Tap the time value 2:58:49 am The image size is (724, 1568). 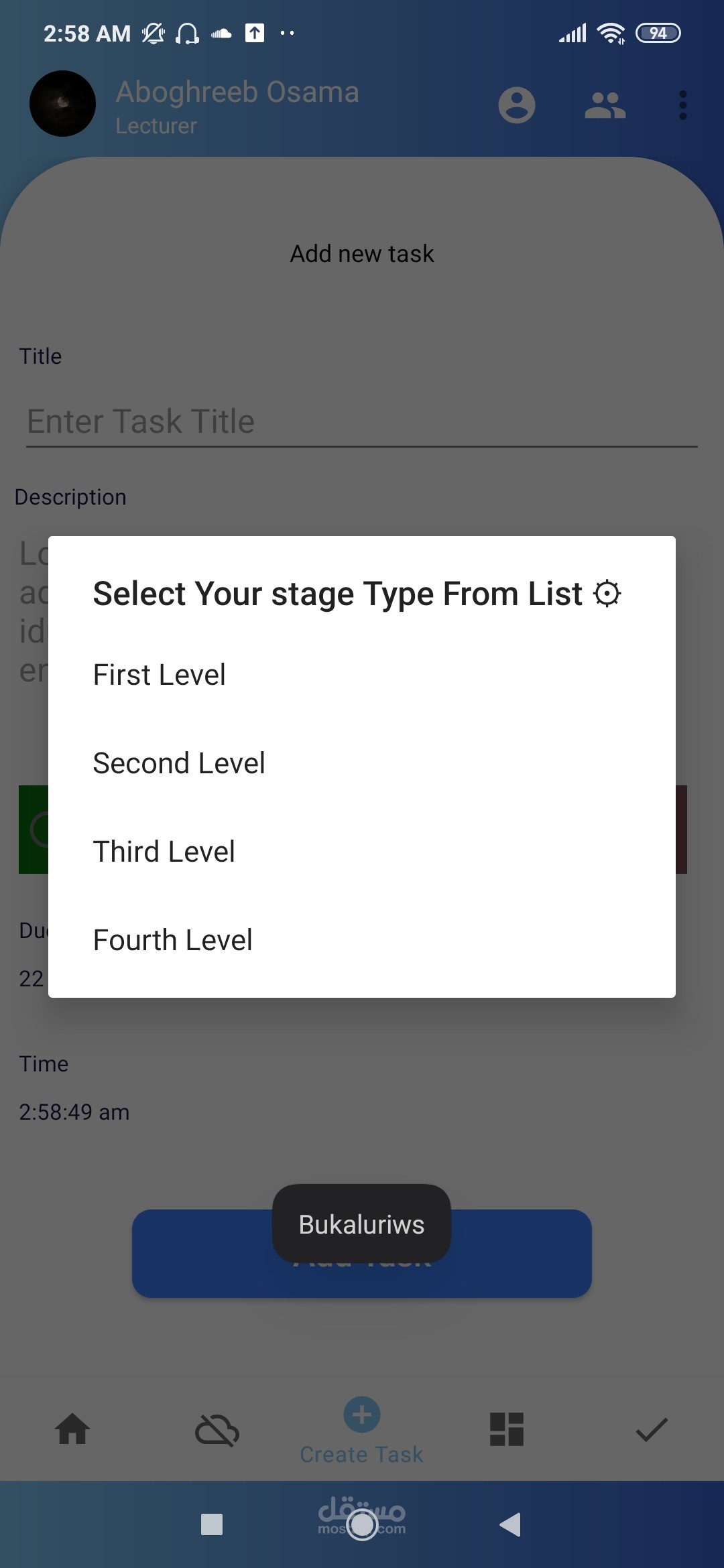[74, 1112]
